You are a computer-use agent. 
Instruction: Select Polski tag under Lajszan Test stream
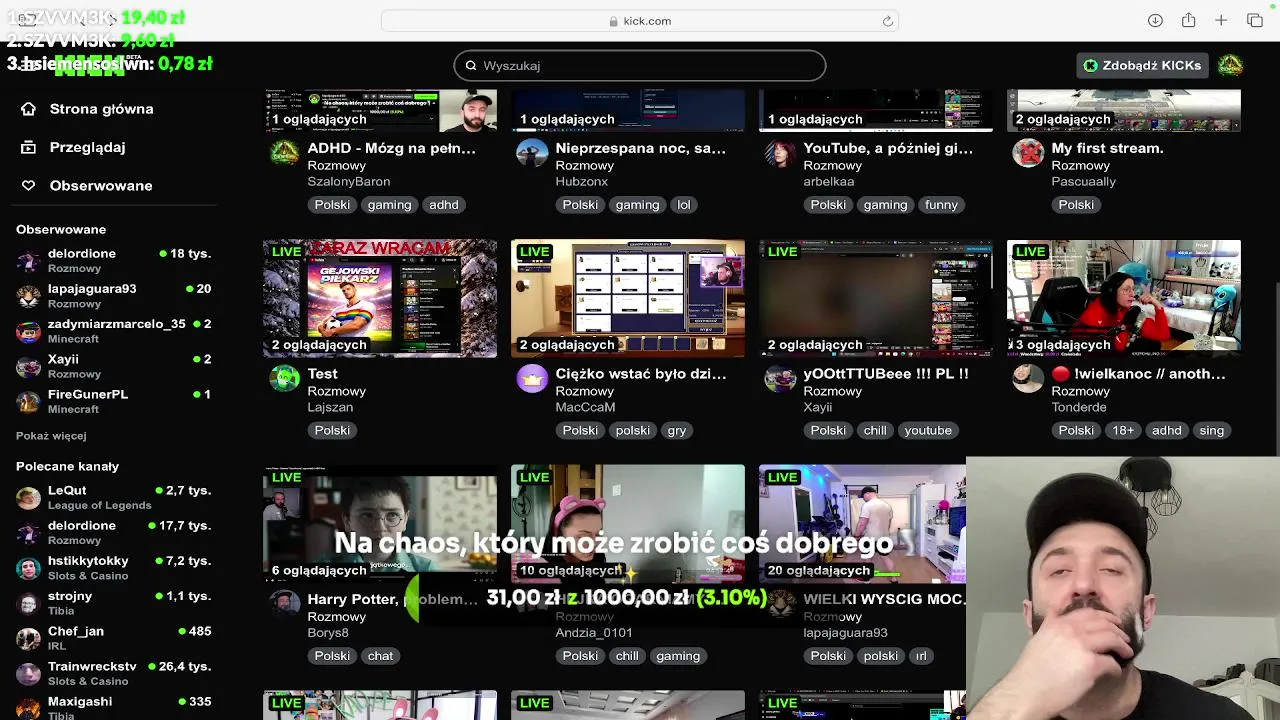332,431
